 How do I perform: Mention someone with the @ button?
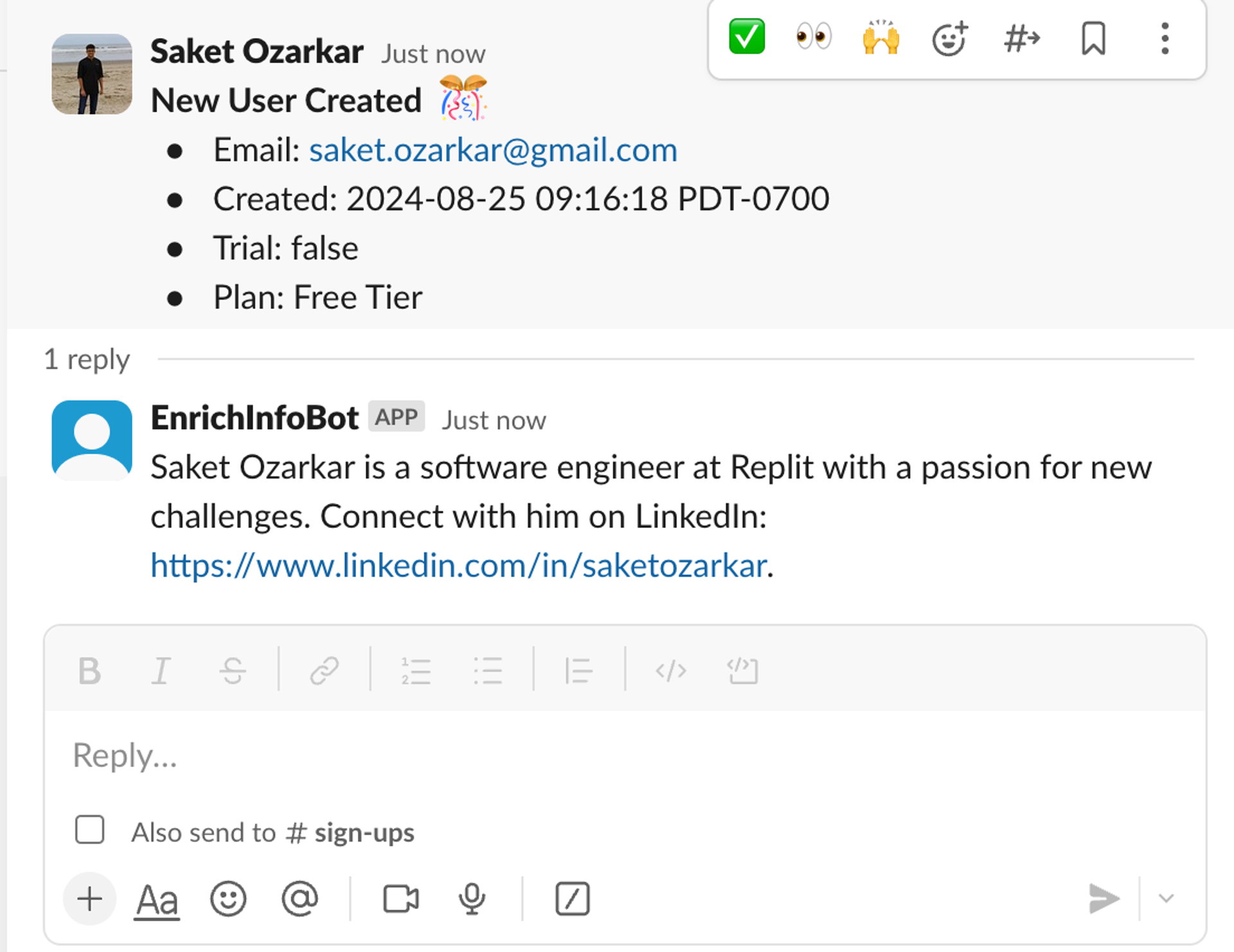tap(300, 899)
